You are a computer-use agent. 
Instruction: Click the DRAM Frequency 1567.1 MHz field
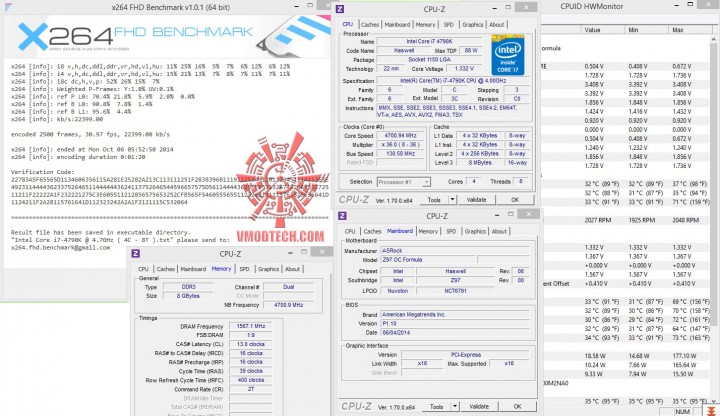(251, 326)
